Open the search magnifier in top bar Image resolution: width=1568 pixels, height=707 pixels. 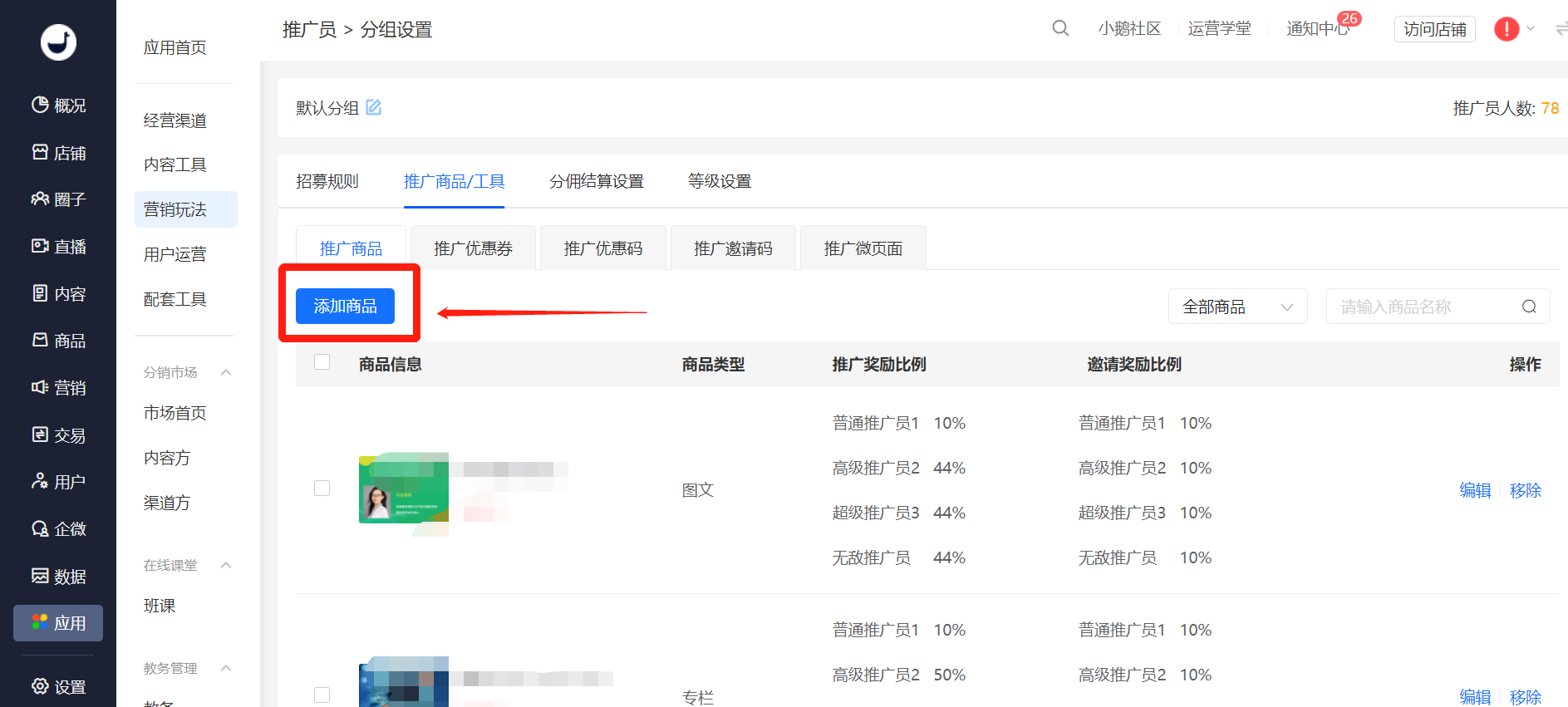[1060, 28]
